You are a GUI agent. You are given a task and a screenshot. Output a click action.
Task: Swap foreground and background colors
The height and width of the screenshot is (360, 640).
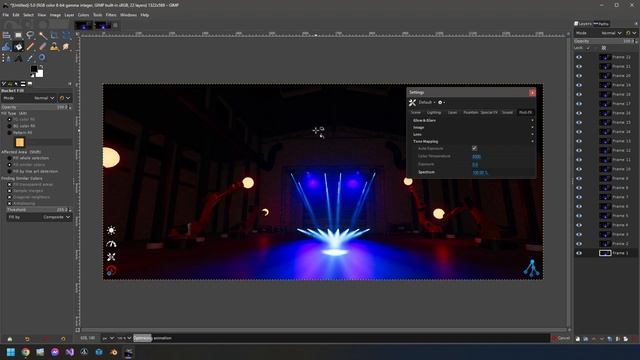click(41, 67)
